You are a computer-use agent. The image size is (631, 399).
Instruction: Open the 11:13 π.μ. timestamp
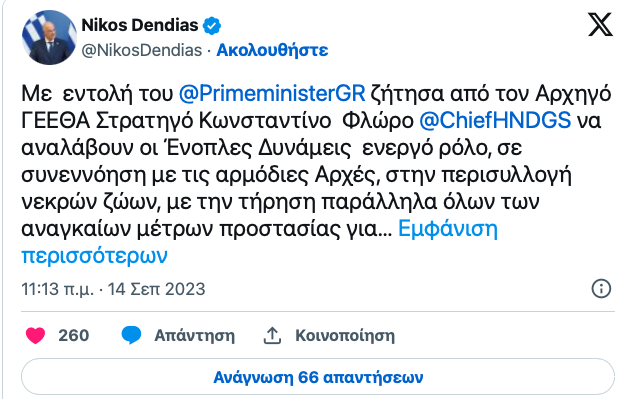click(57, 289)
